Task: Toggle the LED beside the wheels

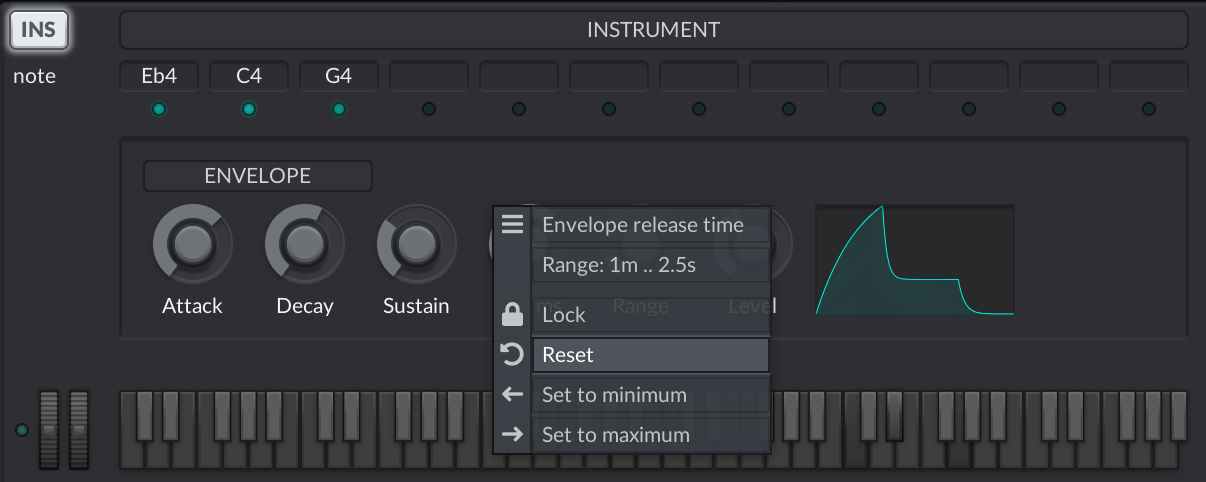Action: point(22,430)
